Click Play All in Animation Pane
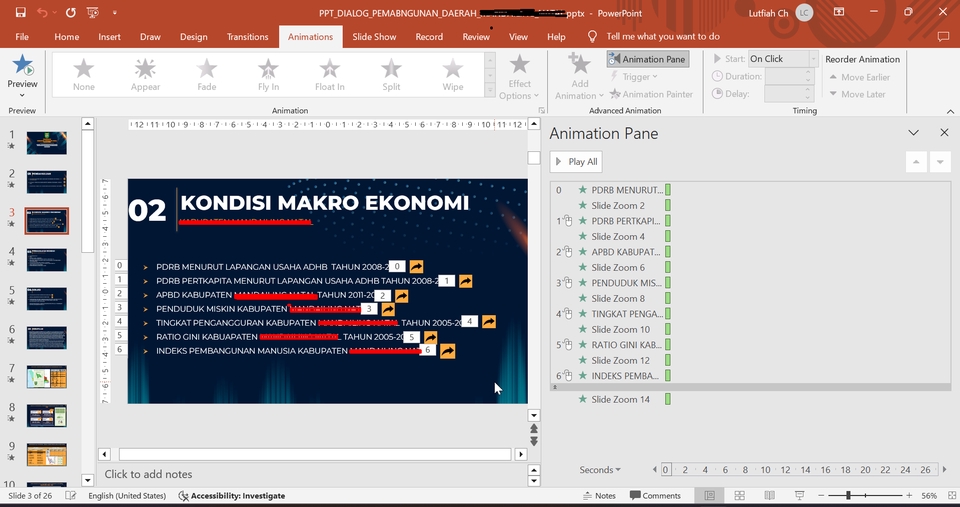 (576, 162)
